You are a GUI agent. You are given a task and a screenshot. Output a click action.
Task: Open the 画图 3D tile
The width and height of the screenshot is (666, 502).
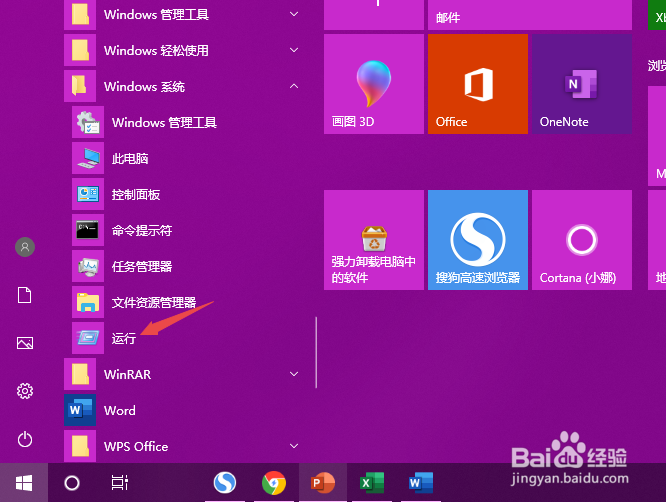click(374, 84)
